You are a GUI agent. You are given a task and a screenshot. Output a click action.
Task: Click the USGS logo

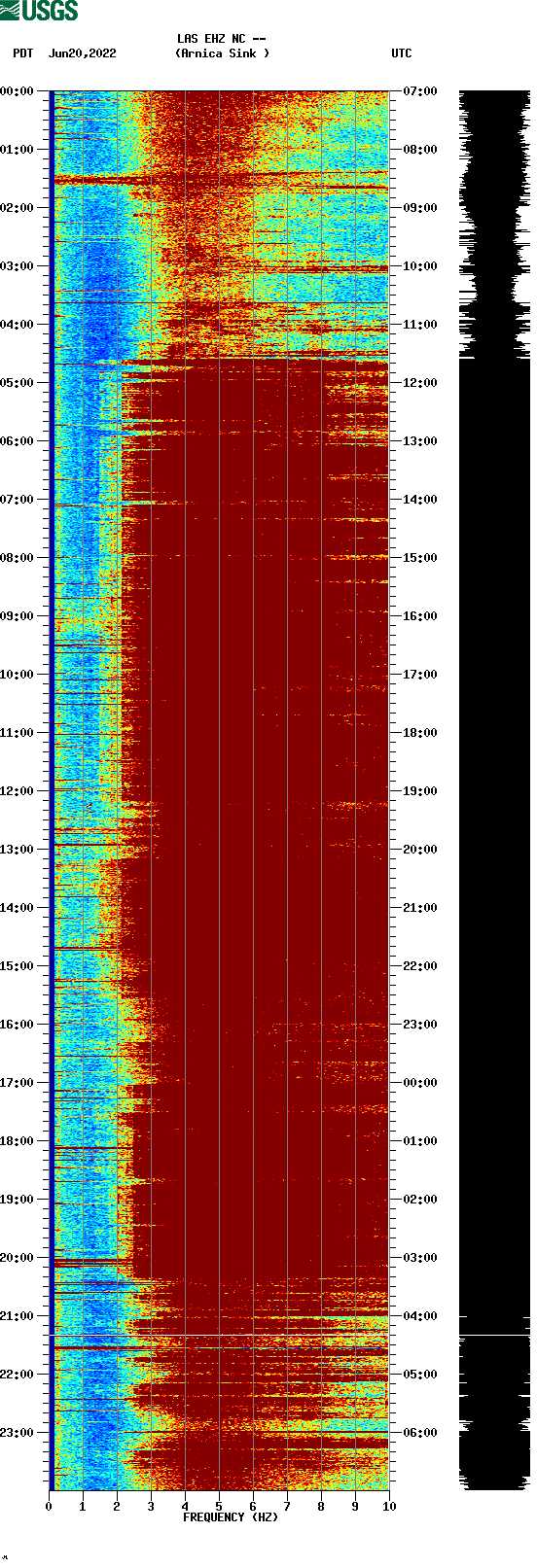(39, 11)
